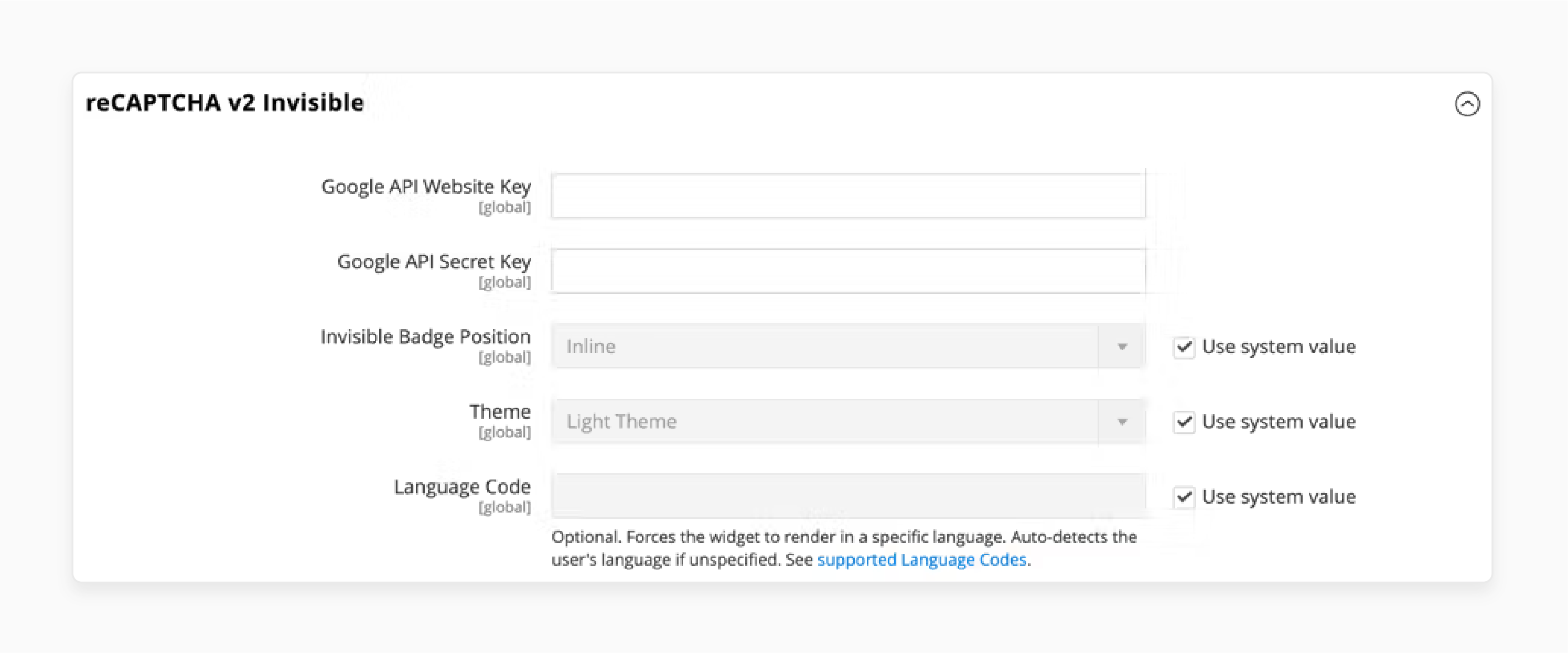Click the Language Code input field
Screen dimensions: 1568x653
coord(848,496)
